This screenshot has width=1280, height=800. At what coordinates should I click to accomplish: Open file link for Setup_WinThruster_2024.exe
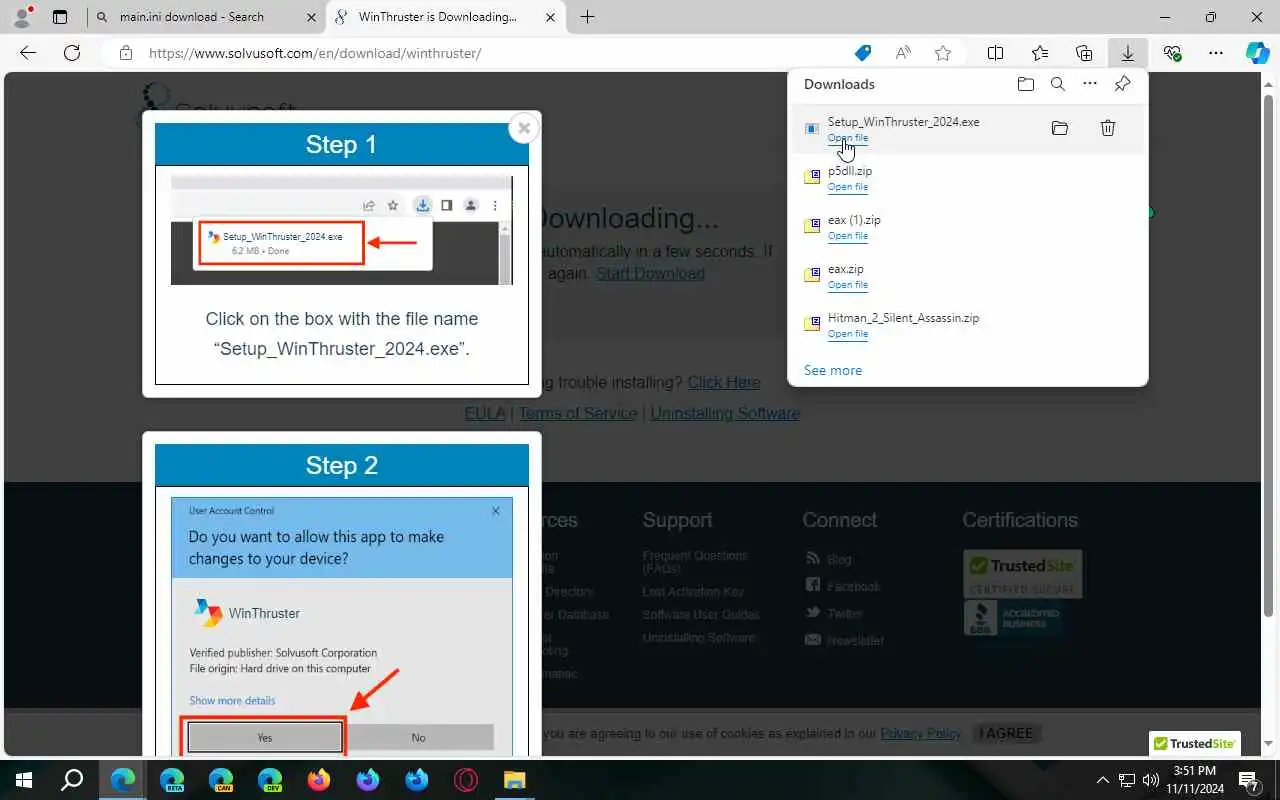coord(848,138)
